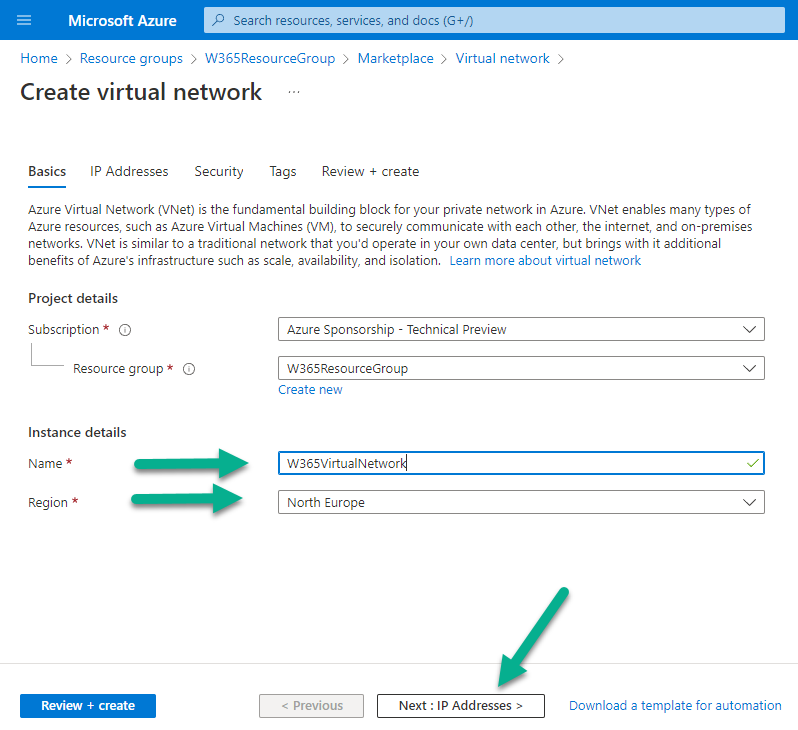Screen dimensions: 798x730
Task: Click the Create virtual network title
Action: (140, 92)
